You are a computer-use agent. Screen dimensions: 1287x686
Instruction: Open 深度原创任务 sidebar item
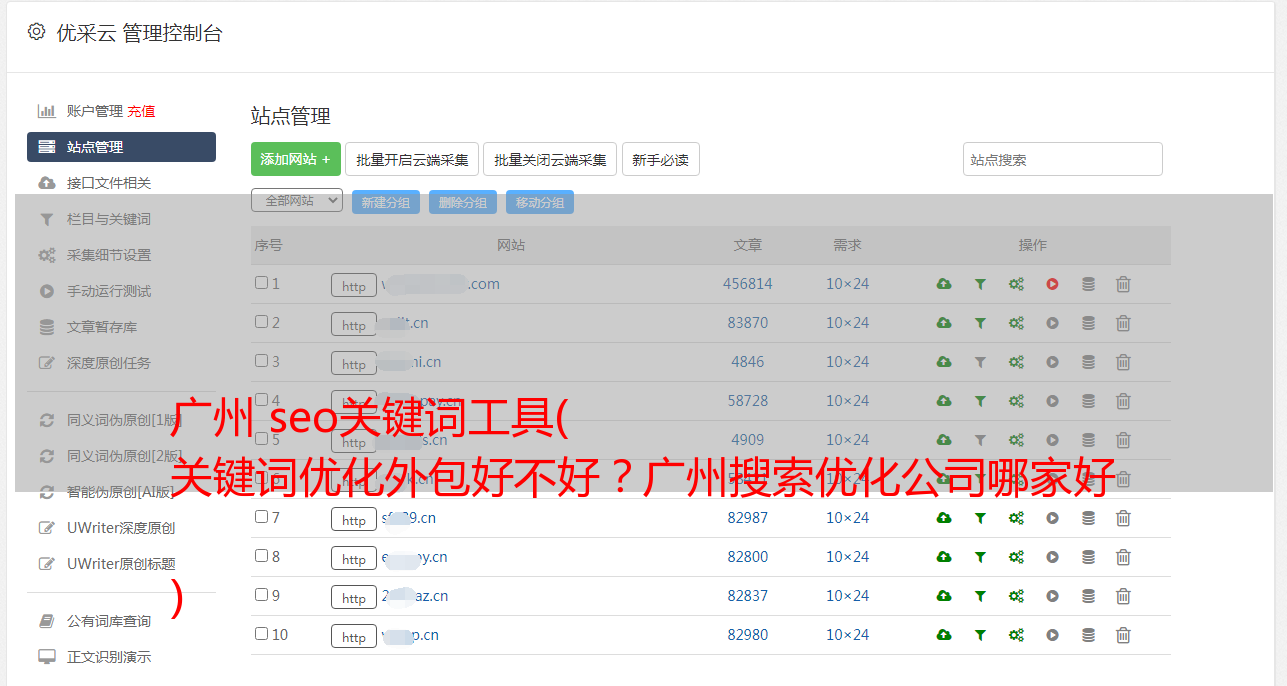[x=109, y=363]
